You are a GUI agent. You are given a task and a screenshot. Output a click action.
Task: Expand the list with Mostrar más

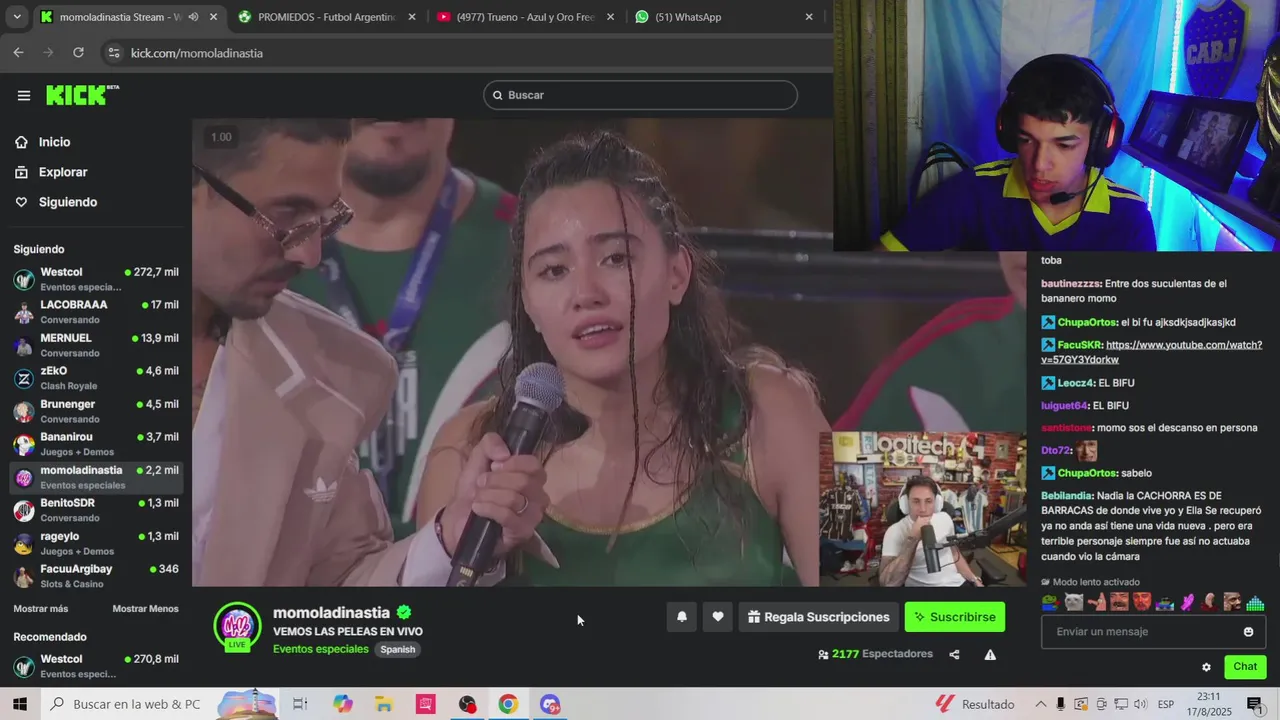(41, 609)
